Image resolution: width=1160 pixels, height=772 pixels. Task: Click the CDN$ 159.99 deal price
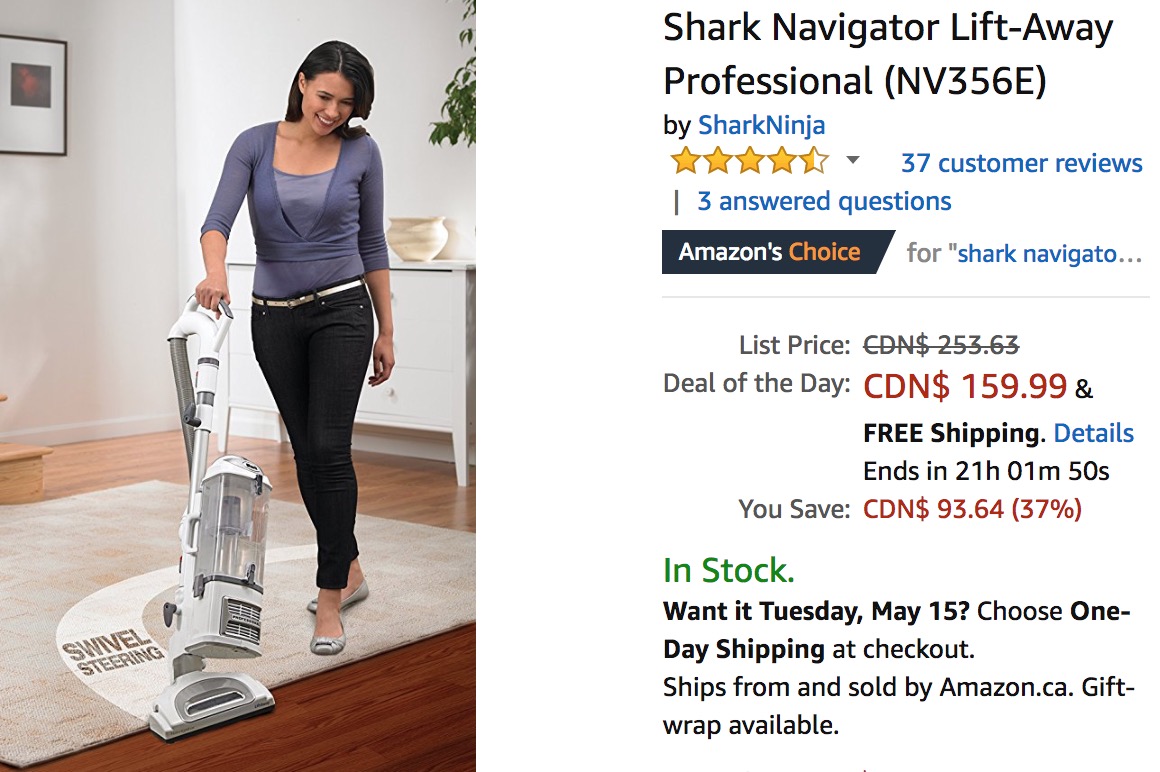pyautogui.click(x=965, y=386)
